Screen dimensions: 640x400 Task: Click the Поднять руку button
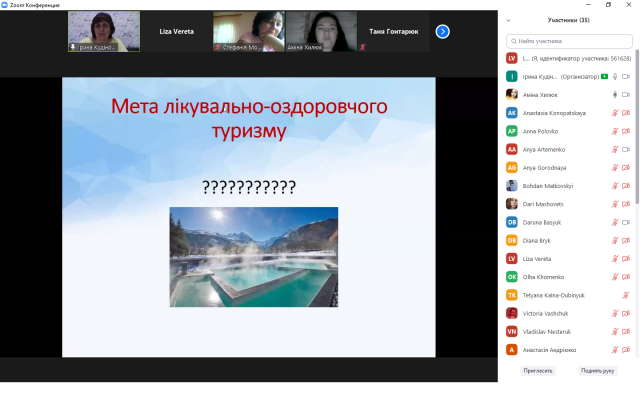(597, 370)
